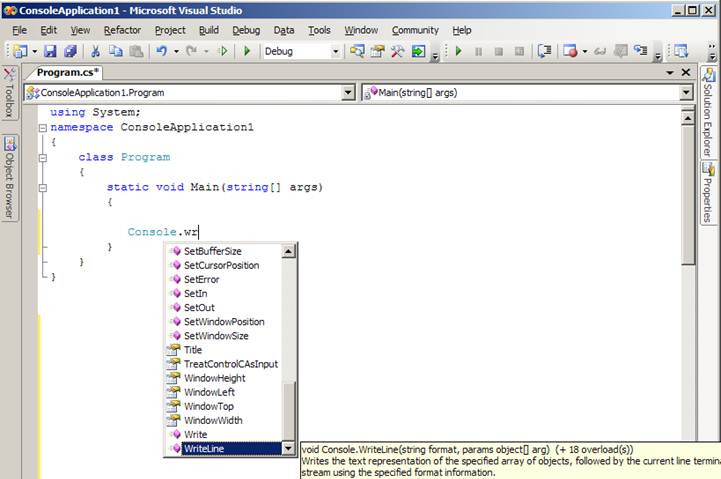The image size is (721, 479).
Task: Open the Toolbox icon with crossed tools
Action: point(397,51)
